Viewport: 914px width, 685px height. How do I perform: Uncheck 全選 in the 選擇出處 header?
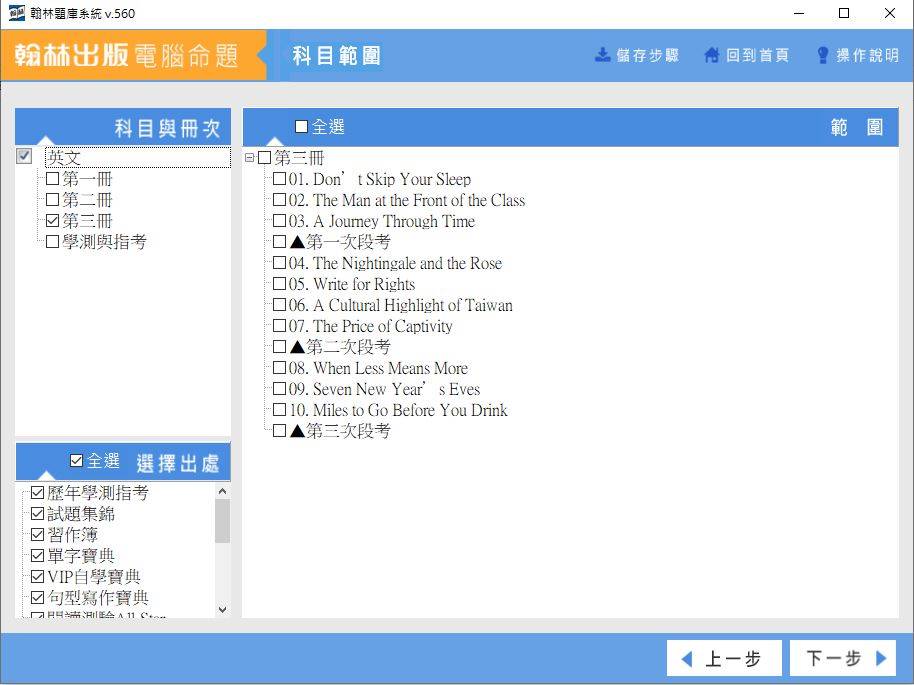pos(76,461)
